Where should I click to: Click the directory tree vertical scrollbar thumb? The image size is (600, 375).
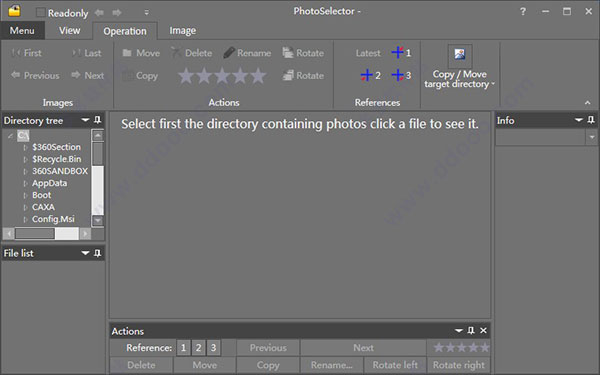pos(98,154)
